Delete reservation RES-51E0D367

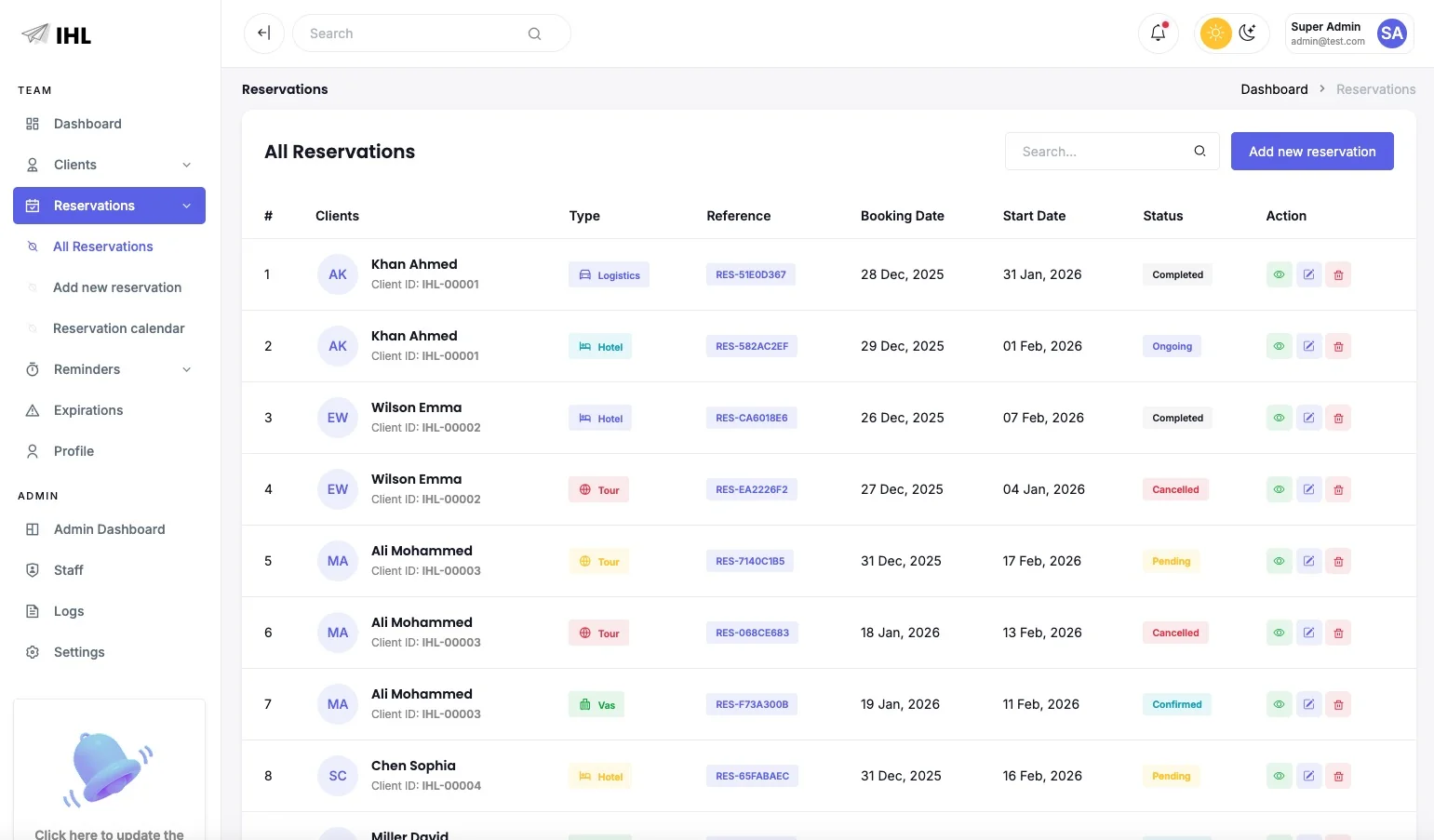click(1338, 274)
